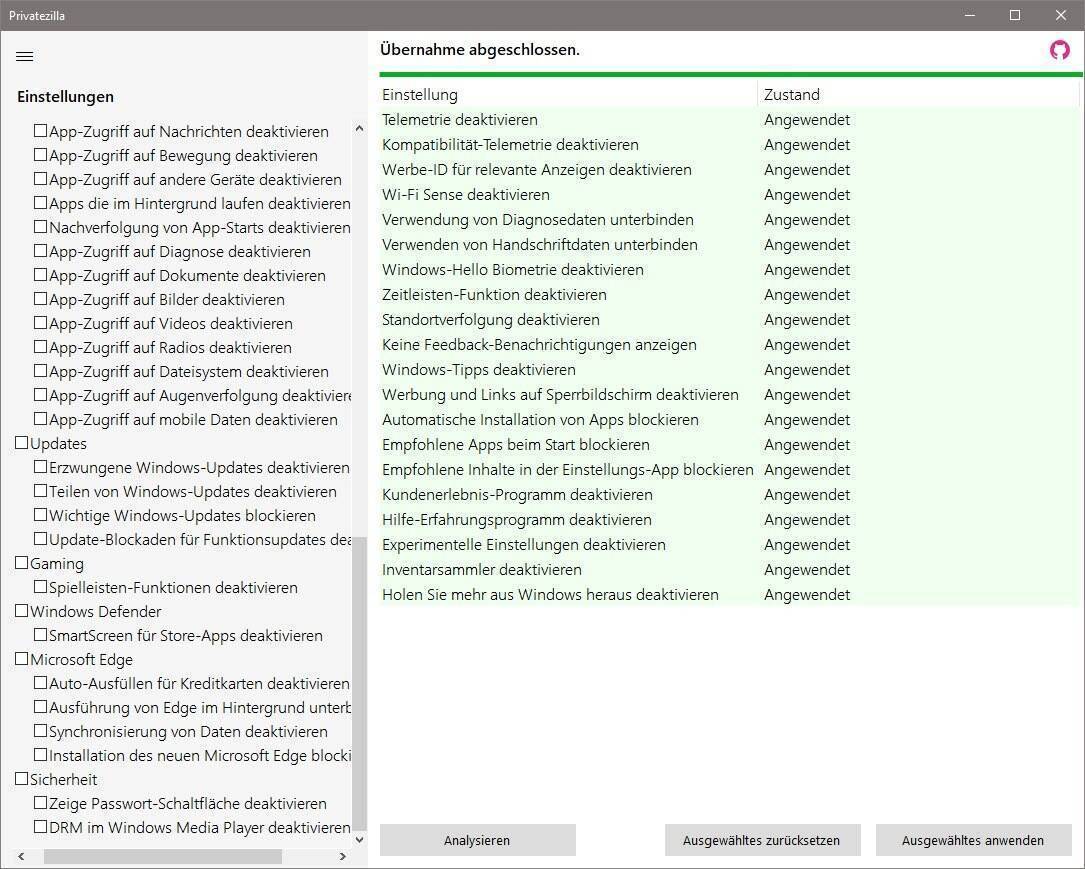Click the settings list scroll-down arrow
Viewport: 1085px width, 869px height.
pos(360,840)
